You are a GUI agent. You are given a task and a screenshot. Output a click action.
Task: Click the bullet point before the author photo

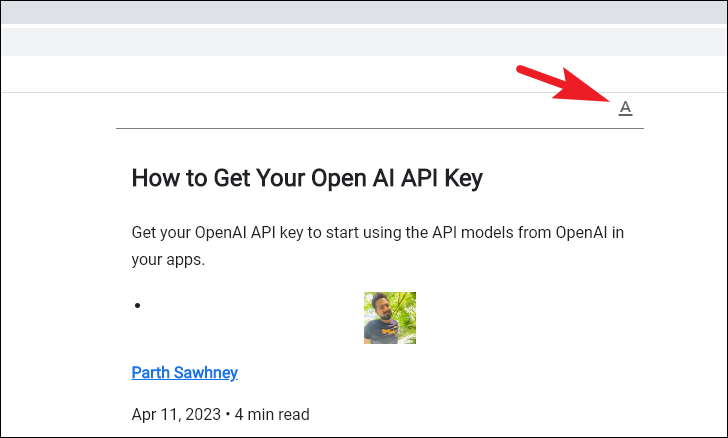[137, 305]
